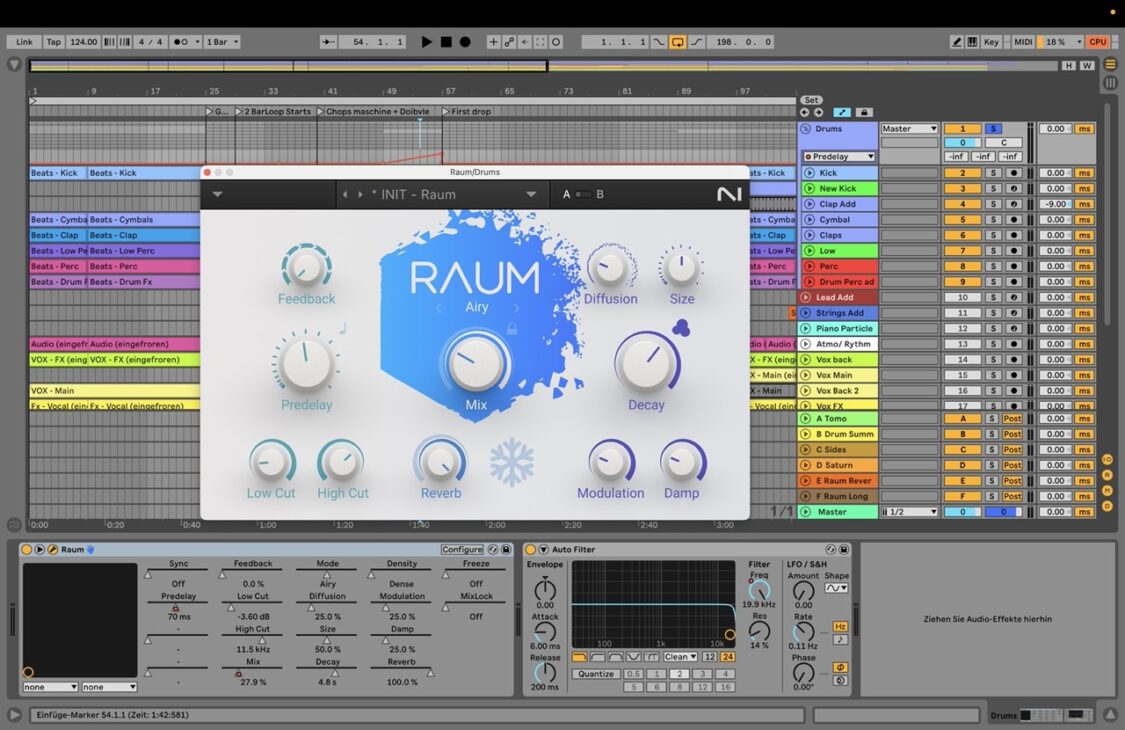Screen dimensions: 1125x730
Task: Start playback with the Play button
Action: tap(426, 42)
